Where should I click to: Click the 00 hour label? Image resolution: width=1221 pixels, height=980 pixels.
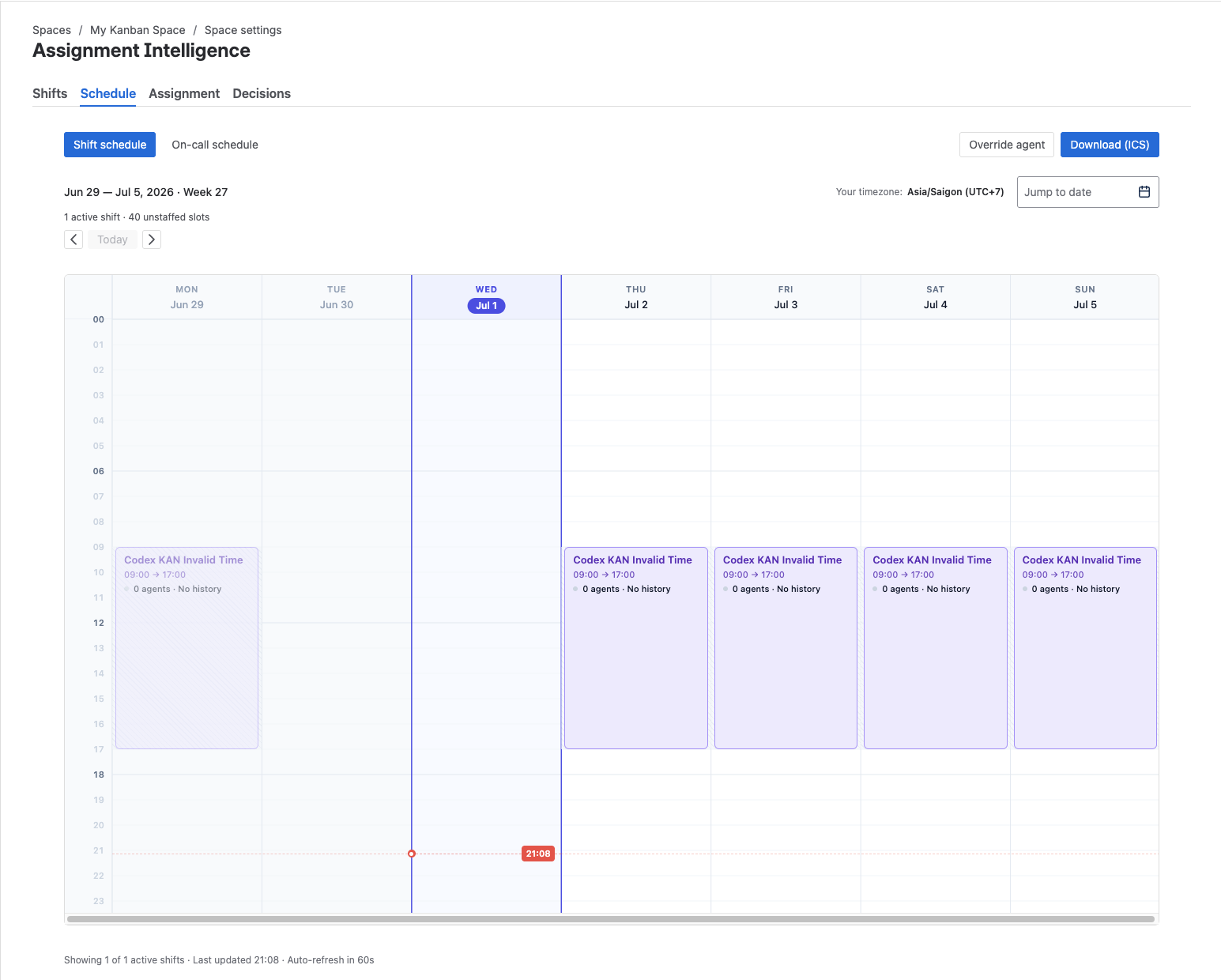(99, 319)
